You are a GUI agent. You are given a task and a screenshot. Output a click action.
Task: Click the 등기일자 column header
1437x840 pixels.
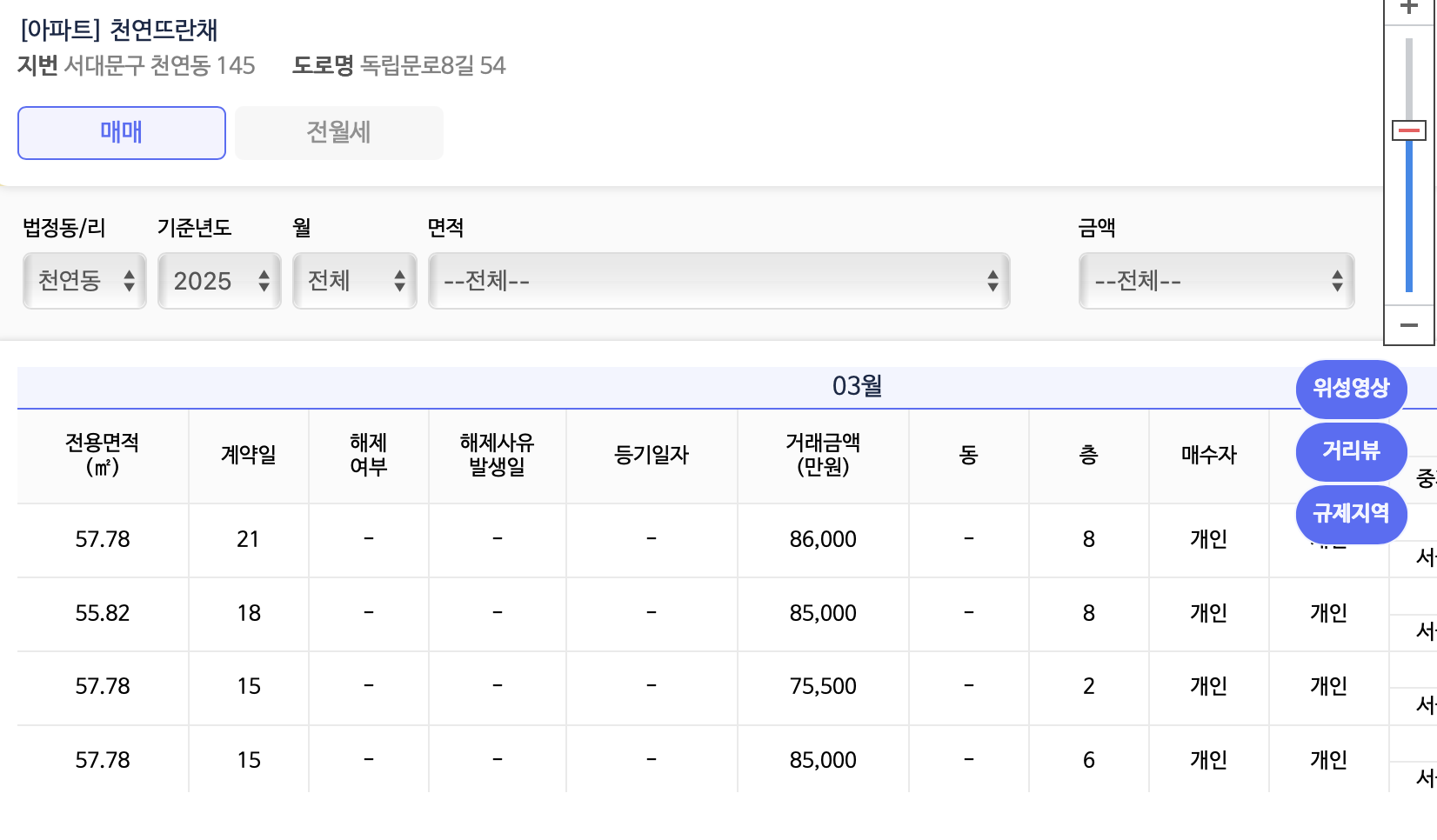[652, 455]
